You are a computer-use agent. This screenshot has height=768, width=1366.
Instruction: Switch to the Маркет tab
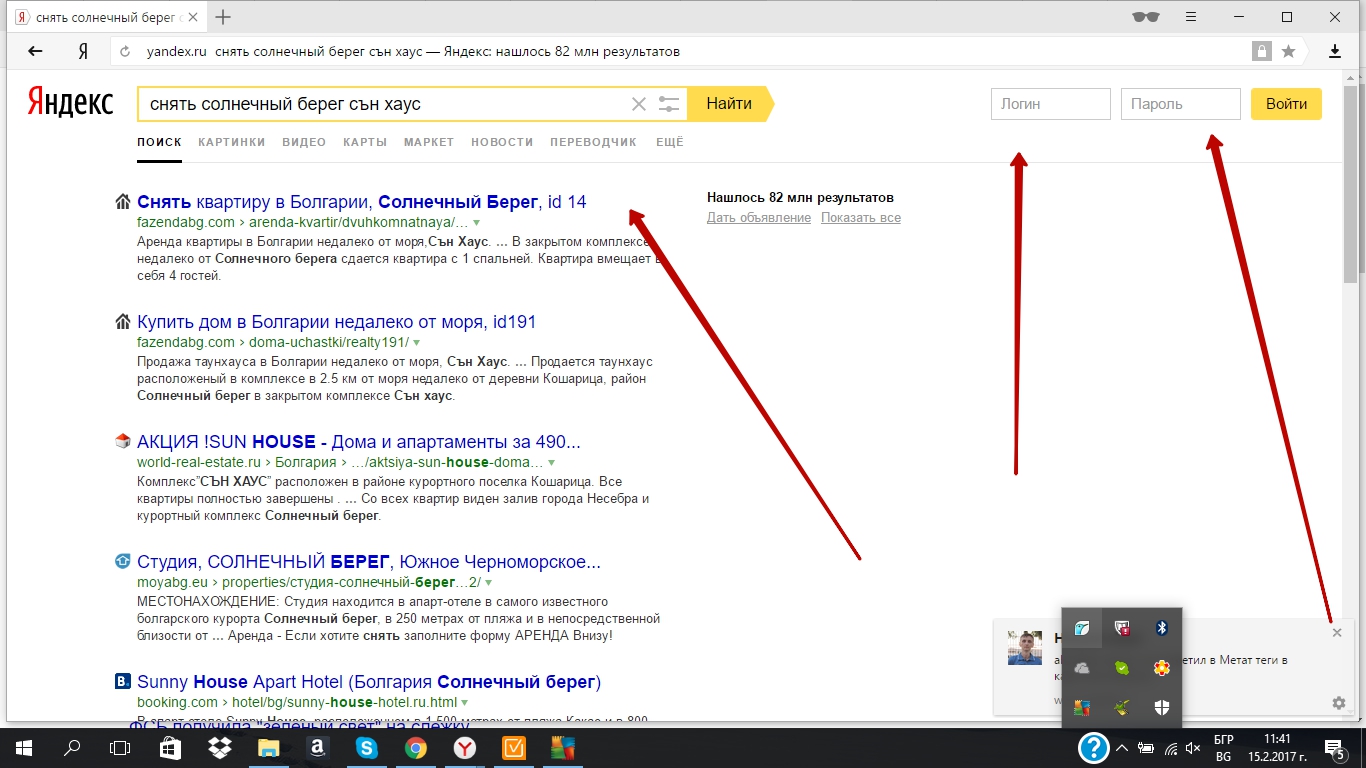(x=429, y=142)
